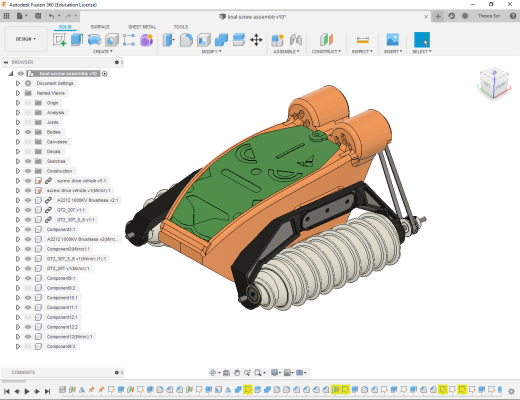Toggle visibility of Component10:1

pos(28,298)
